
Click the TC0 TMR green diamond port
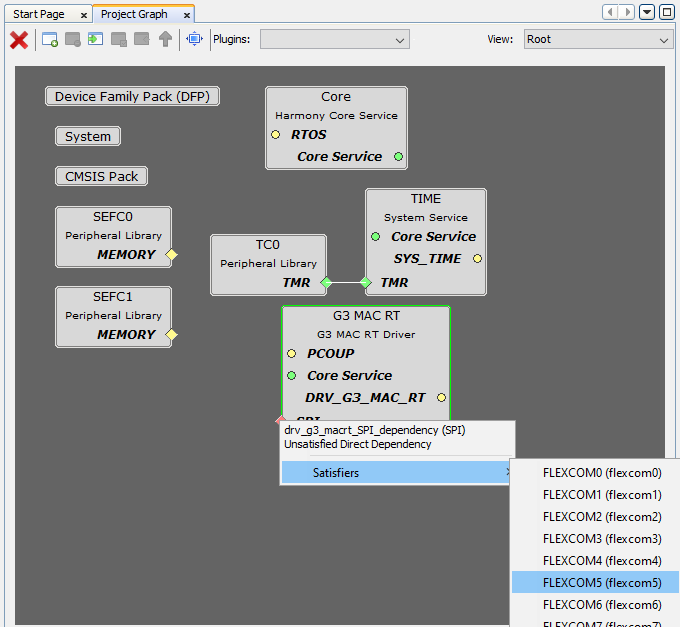(x=326, y=283)
